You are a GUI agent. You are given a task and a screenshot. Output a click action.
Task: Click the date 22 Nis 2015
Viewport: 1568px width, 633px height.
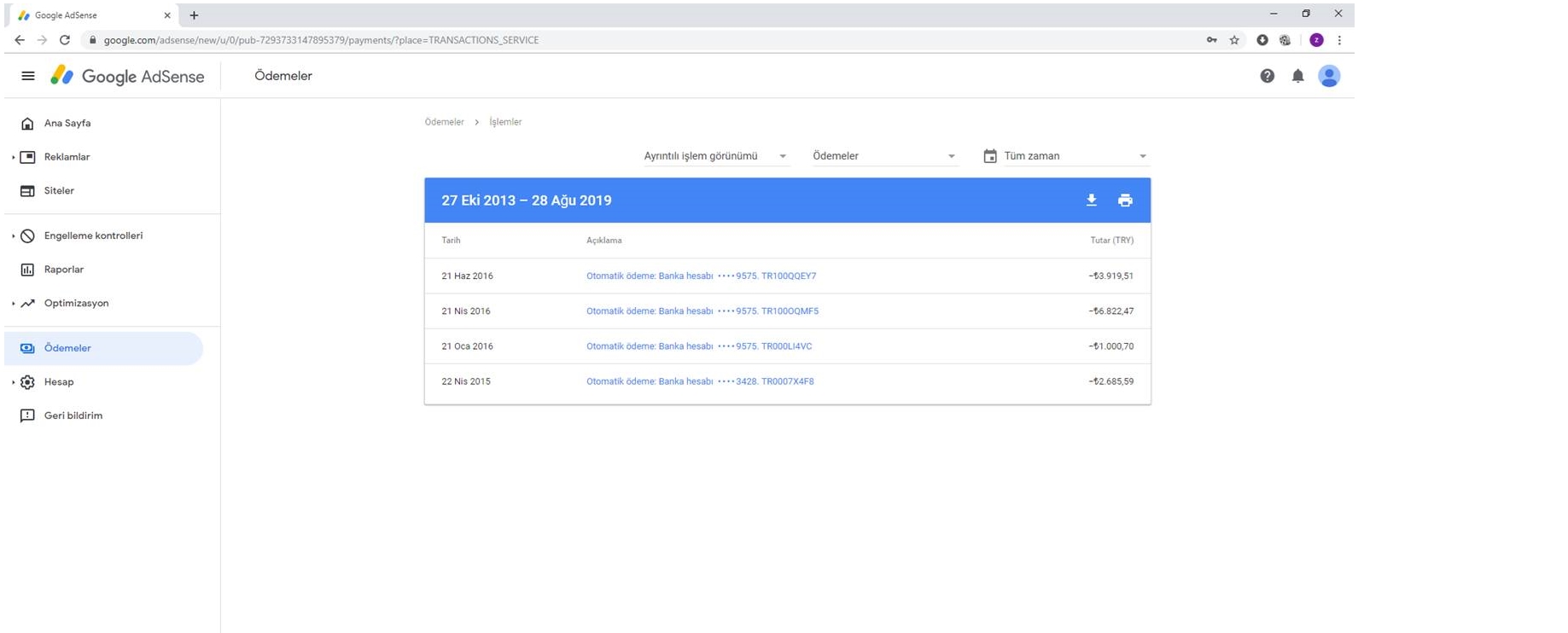pyautogui.click(x=466, y=381)
